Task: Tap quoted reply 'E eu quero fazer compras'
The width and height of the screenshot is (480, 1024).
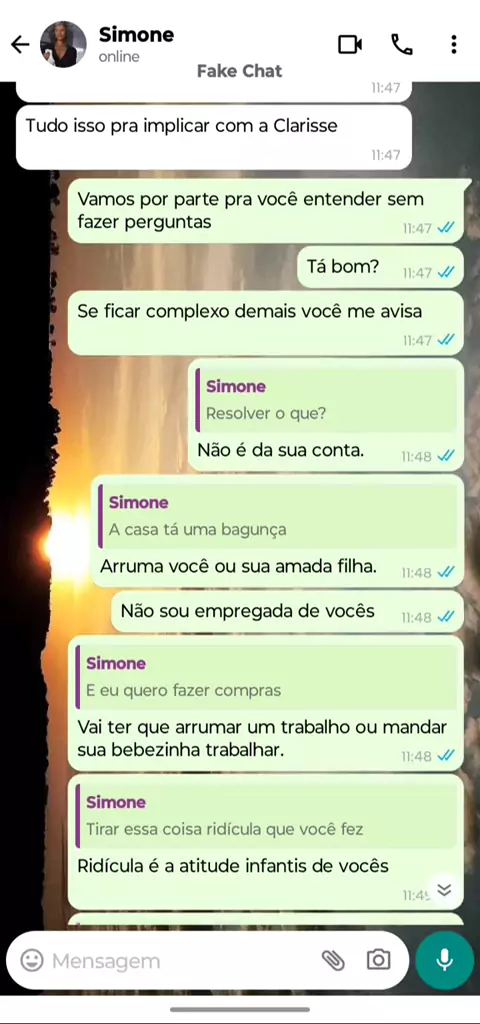Action: [x=266, y=677]
